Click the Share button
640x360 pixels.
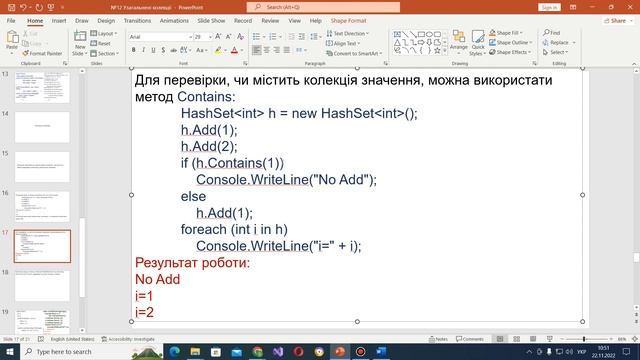tap(618, 20)
